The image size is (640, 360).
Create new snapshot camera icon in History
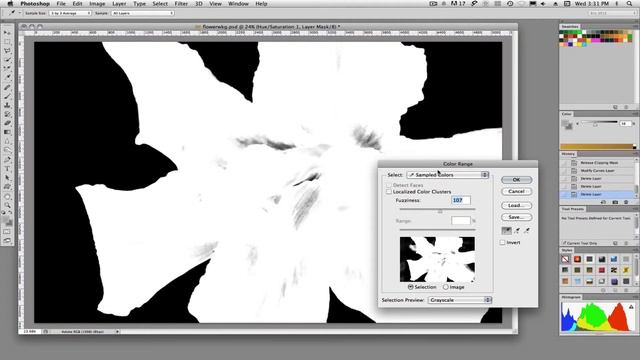click(615, 202)
